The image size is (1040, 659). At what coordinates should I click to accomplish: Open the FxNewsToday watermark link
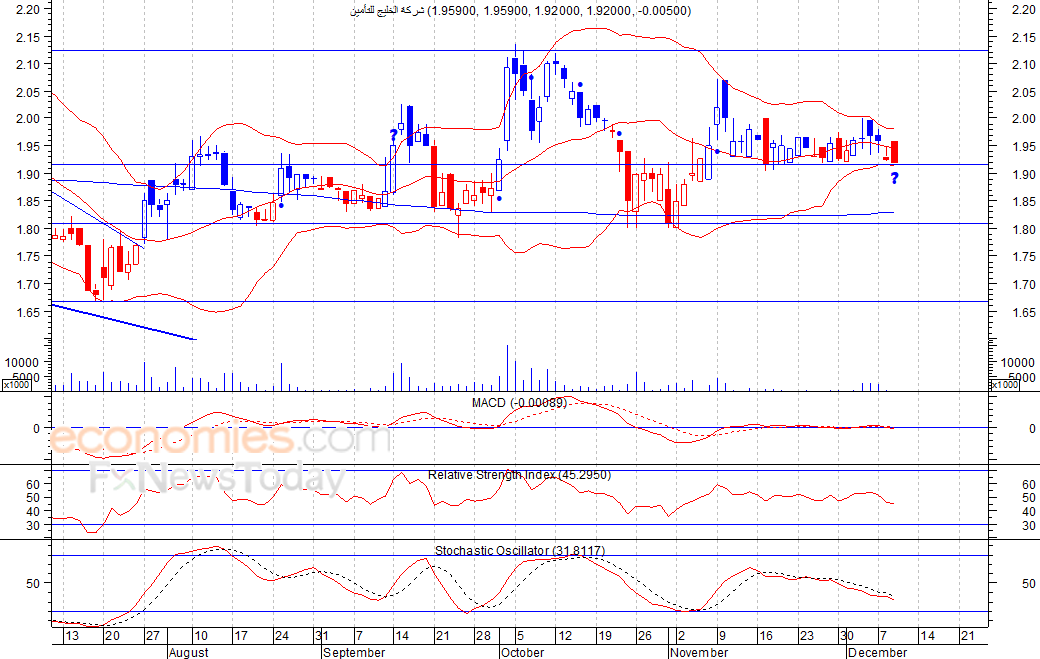(217, 480)
